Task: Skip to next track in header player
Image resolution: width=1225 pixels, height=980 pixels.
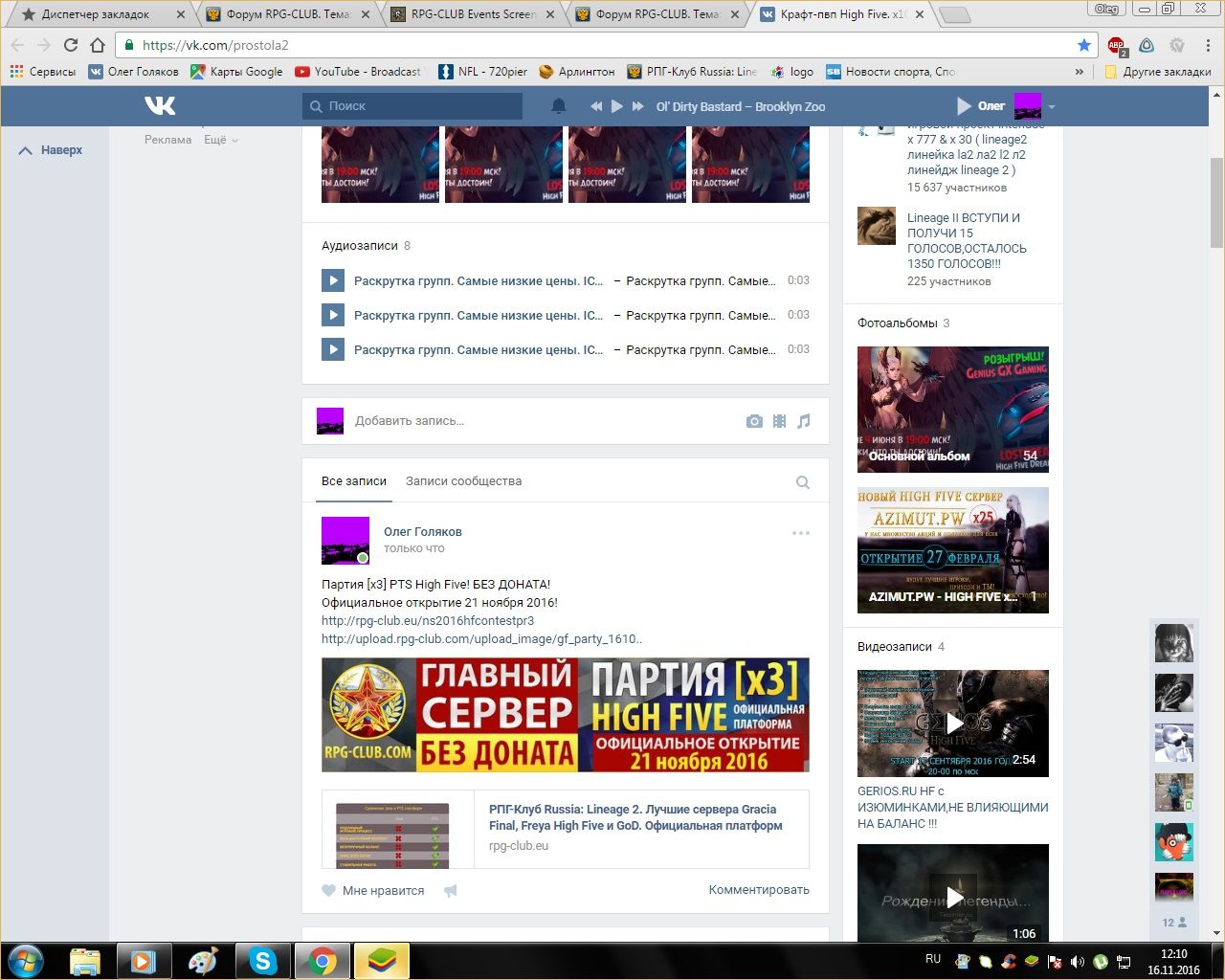Action: 638,106
